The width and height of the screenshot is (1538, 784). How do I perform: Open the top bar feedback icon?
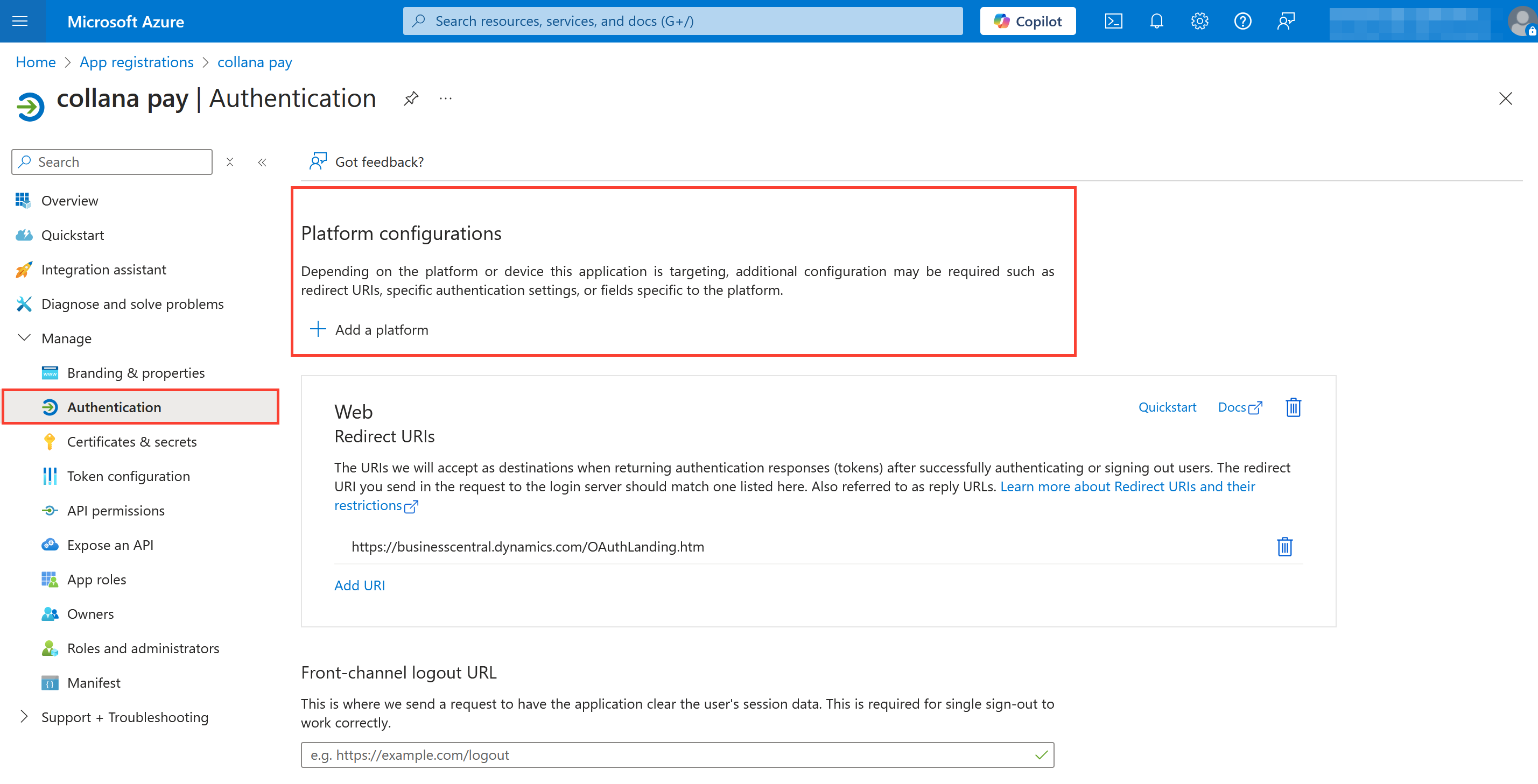click(x=1286, y=22)
